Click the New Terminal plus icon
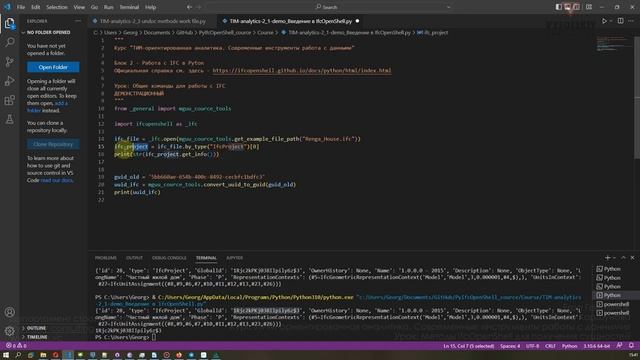This screenshot has height=360, width=640. coord(607,258)
